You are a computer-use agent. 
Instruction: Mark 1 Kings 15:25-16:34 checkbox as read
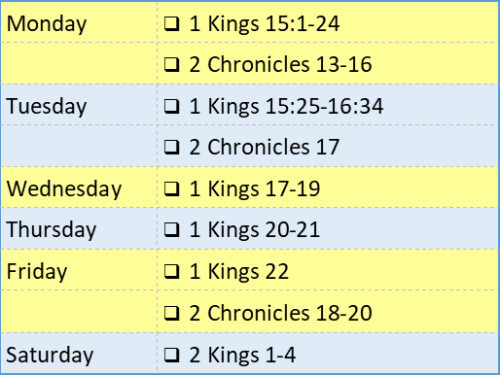tap(172, 106)
